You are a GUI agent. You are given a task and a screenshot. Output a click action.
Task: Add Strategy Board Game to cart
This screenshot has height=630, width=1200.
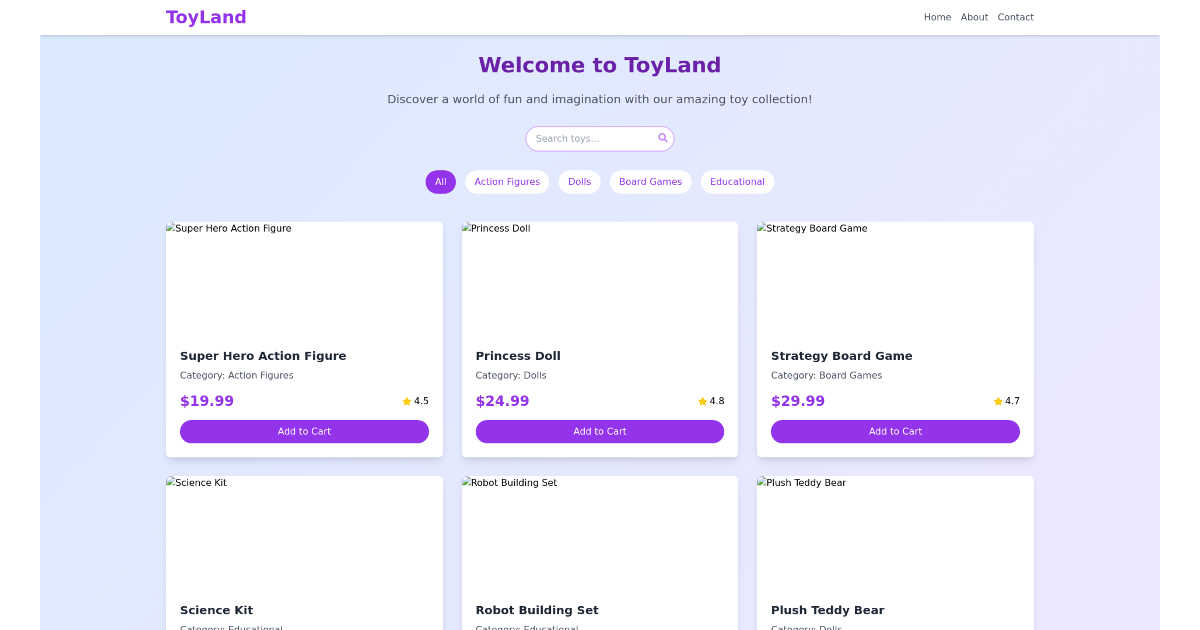(x=894, y=431)
